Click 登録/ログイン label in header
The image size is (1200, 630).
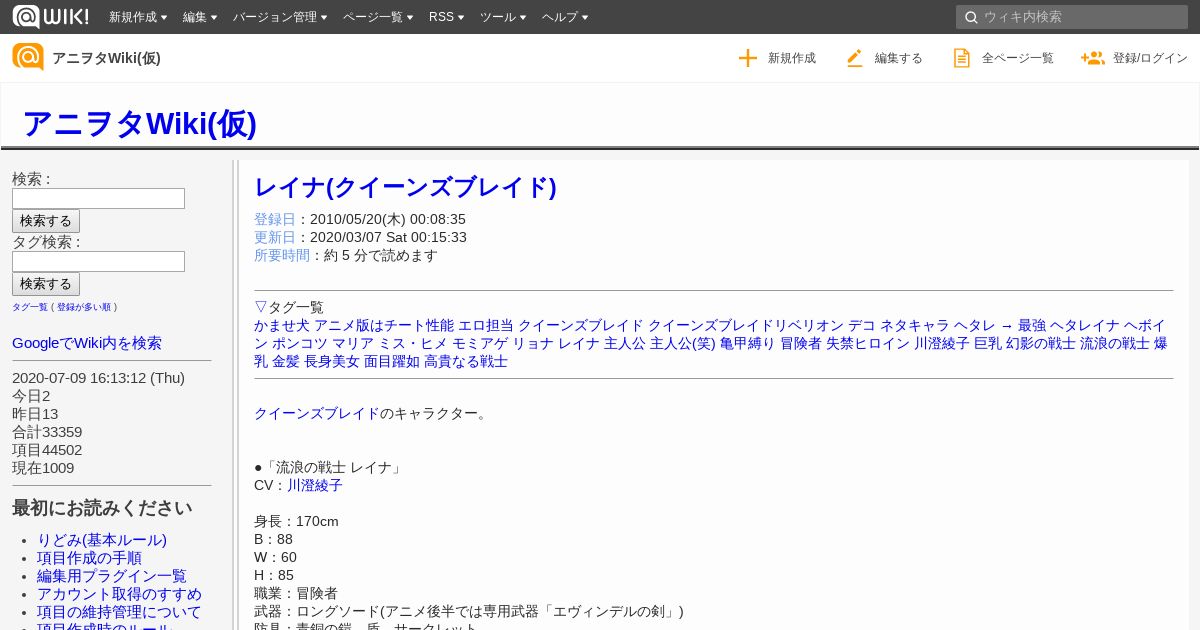(1150, 58)
